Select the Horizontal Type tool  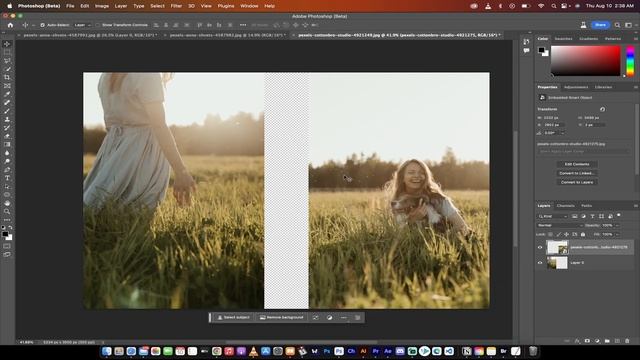tap(7, 178)
